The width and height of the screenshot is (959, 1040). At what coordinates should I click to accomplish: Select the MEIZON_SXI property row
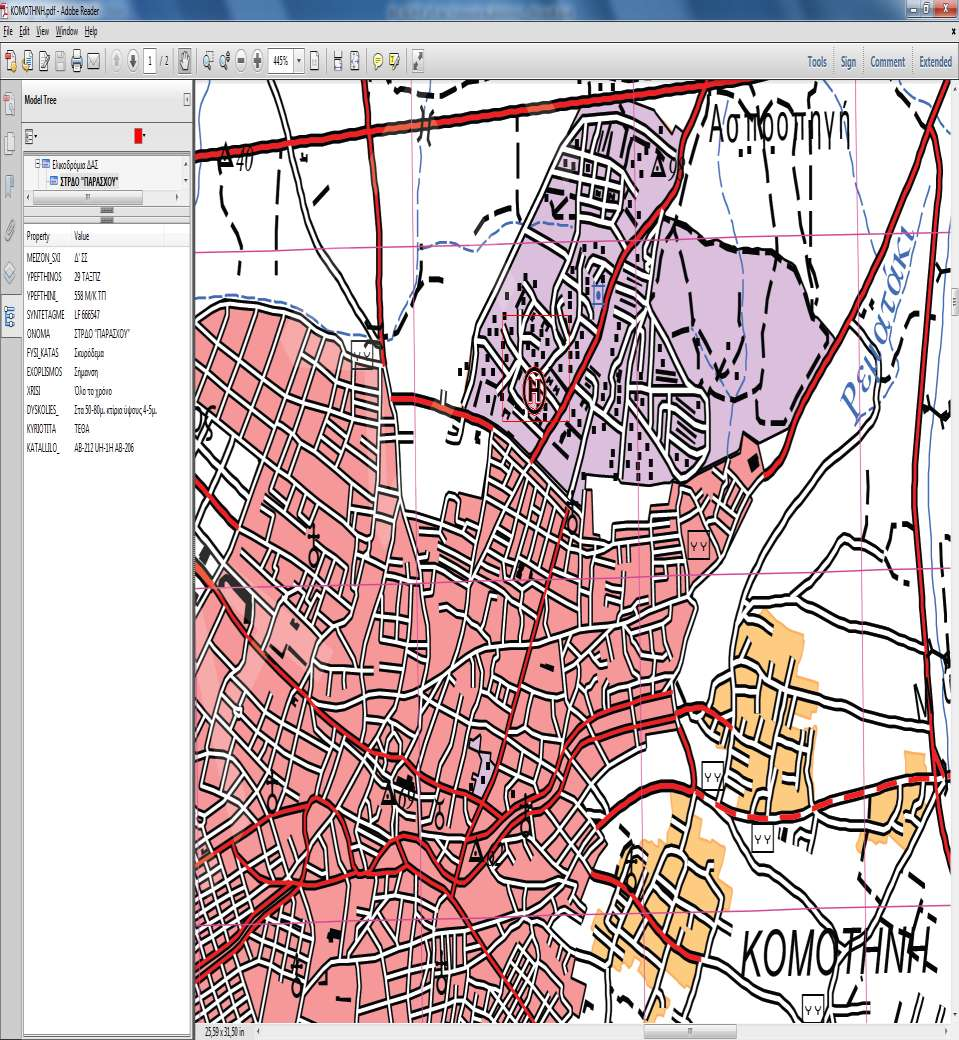(107, 257)
